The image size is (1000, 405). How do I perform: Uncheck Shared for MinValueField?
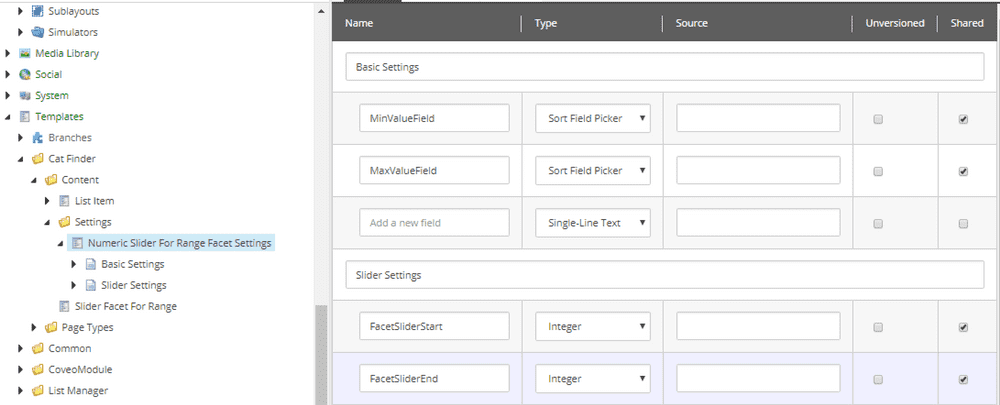[963, 119]
